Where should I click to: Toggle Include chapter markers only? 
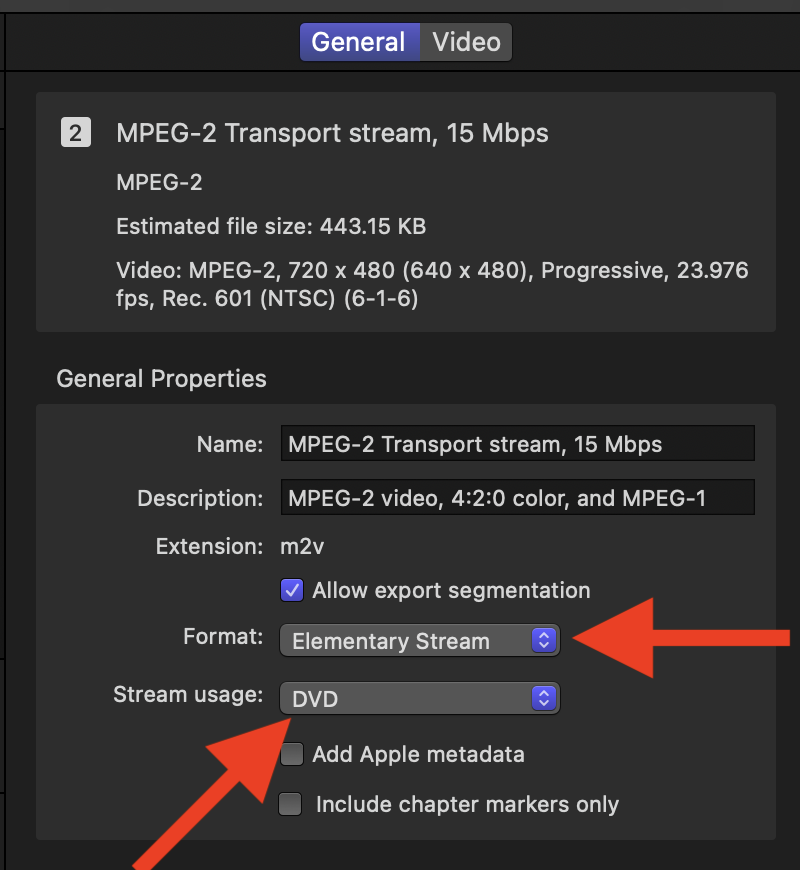click(x=290, y=804)
